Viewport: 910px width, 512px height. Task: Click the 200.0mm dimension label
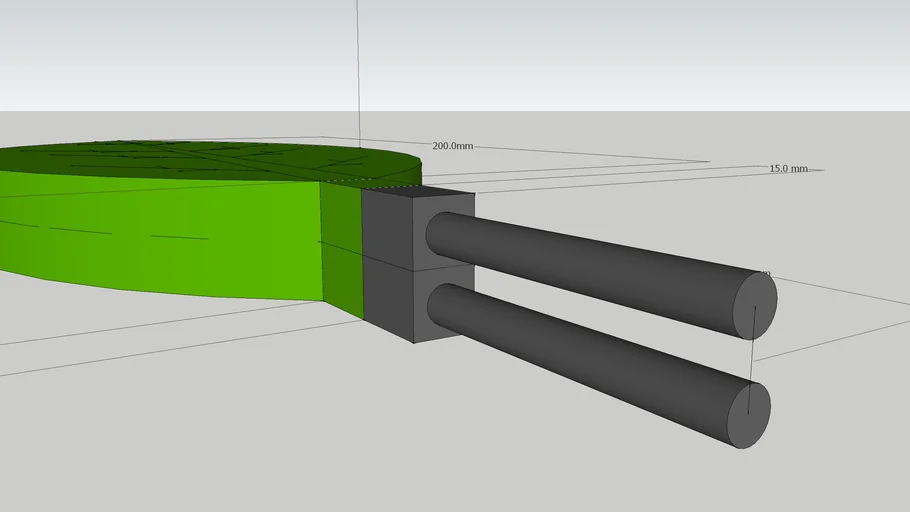451,146
